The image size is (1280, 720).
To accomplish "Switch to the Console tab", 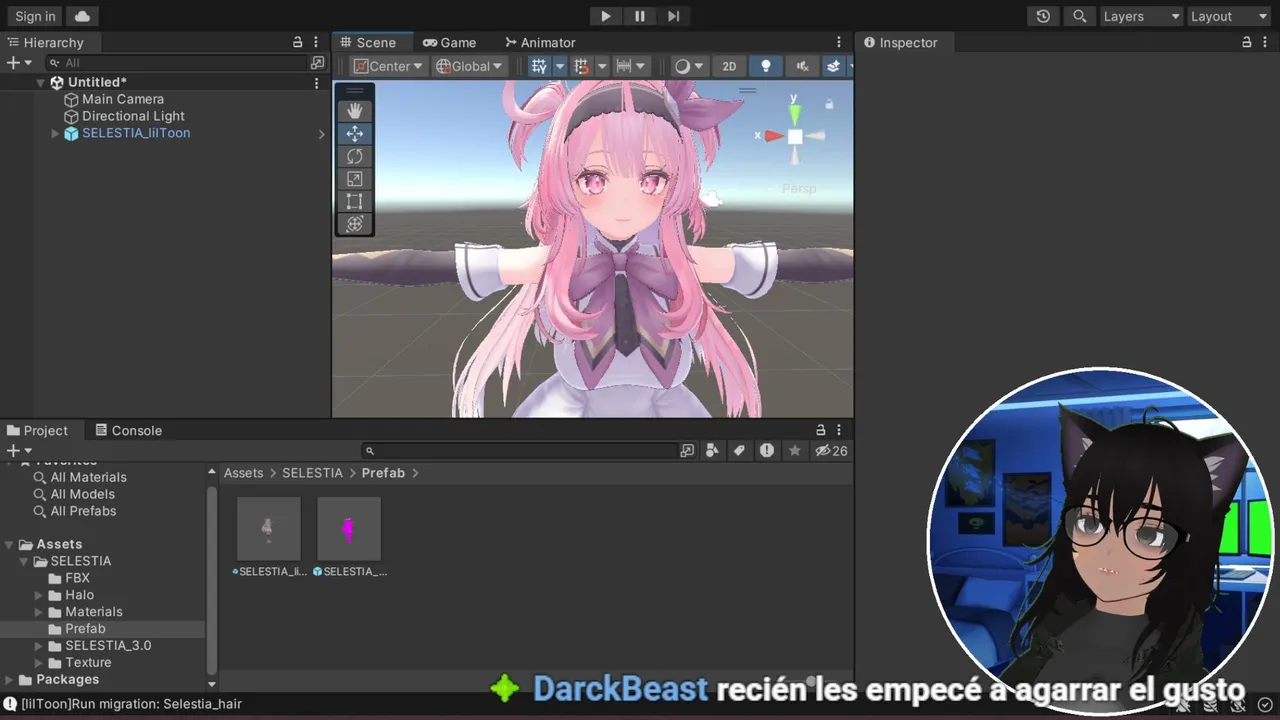I will coord(128,430).
